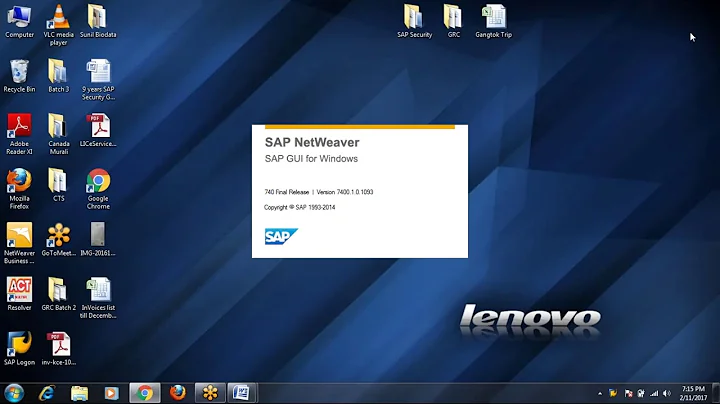Launch Adobe Reader XI
This screenshot has width=720, height=404.
click(x=19, y=134)
